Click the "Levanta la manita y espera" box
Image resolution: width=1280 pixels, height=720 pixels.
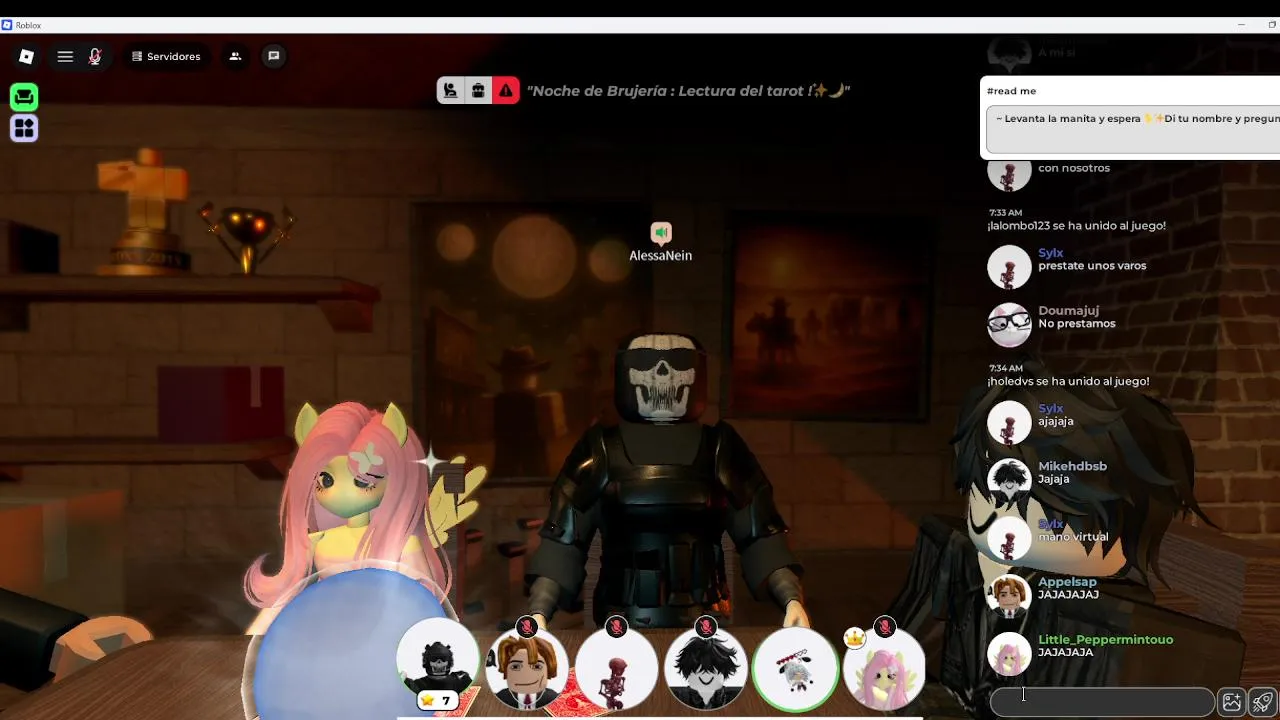1133,131
